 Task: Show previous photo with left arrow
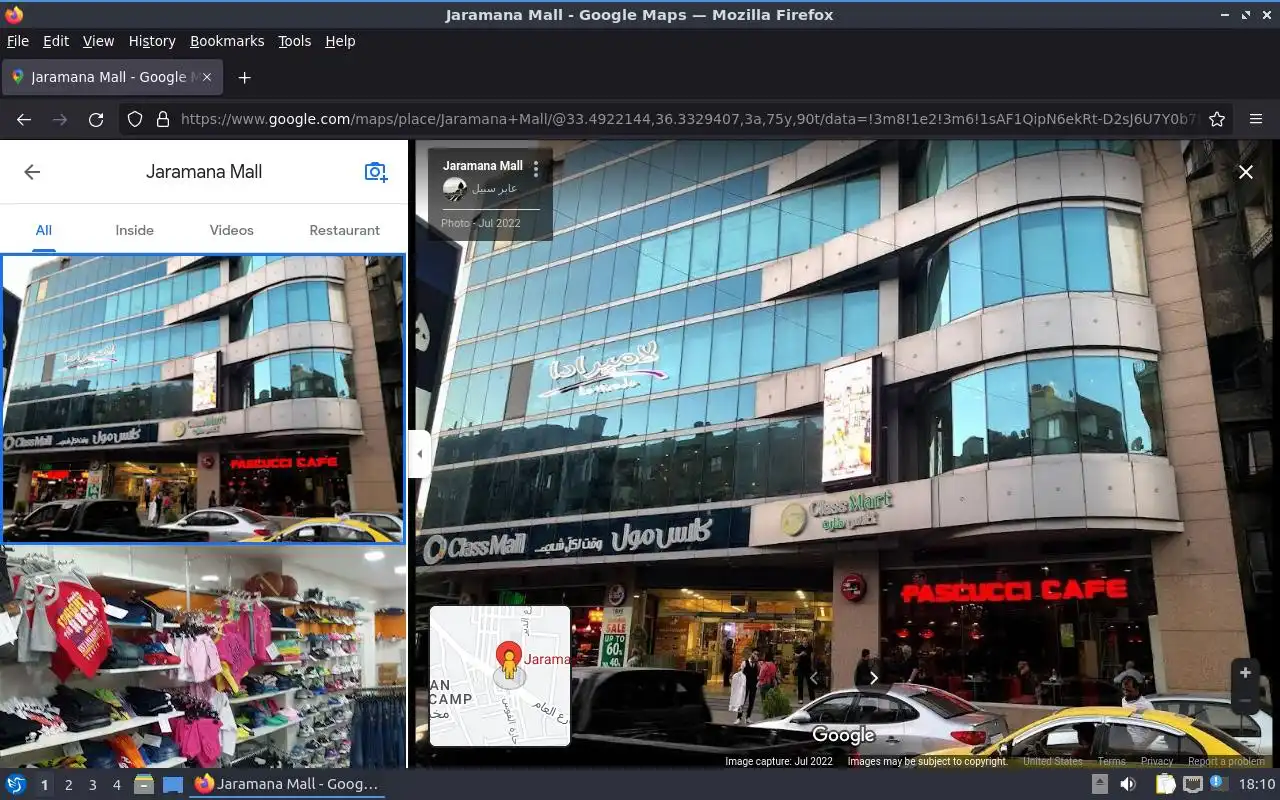tap(814, 678)
